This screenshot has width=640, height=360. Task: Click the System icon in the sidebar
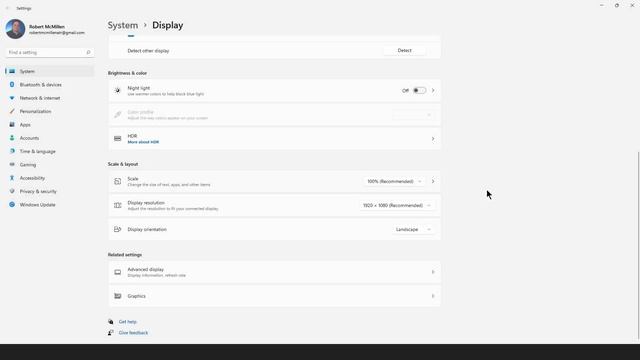point(12,71)
